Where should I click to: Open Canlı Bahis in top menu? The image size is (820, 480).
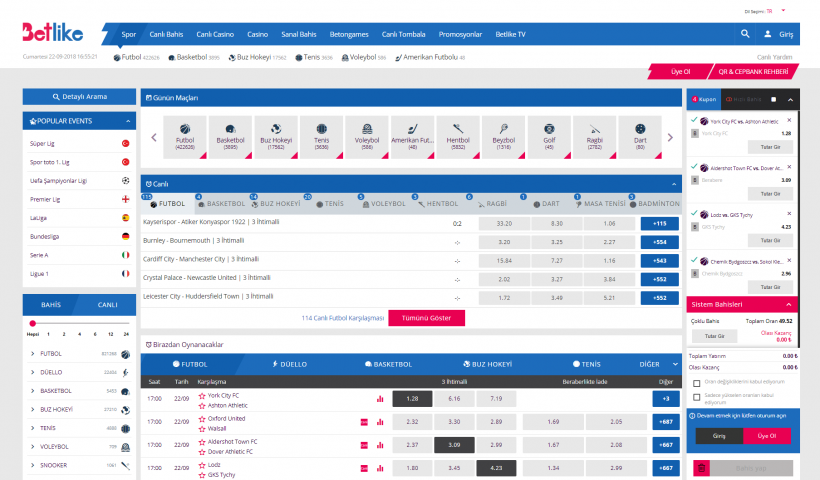point(166,35)
